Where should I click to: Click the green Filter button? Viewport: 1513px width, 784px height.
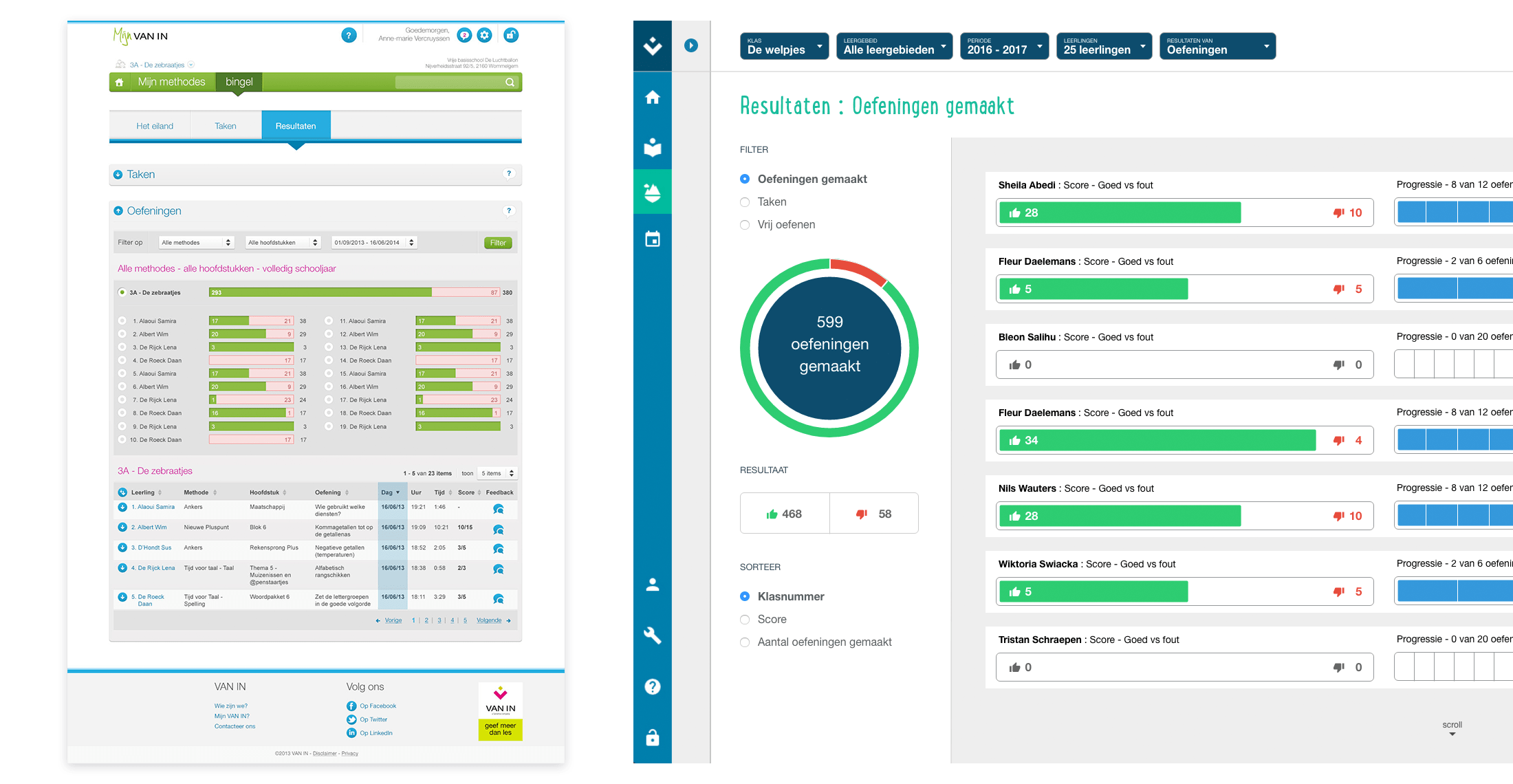(498, 243)
